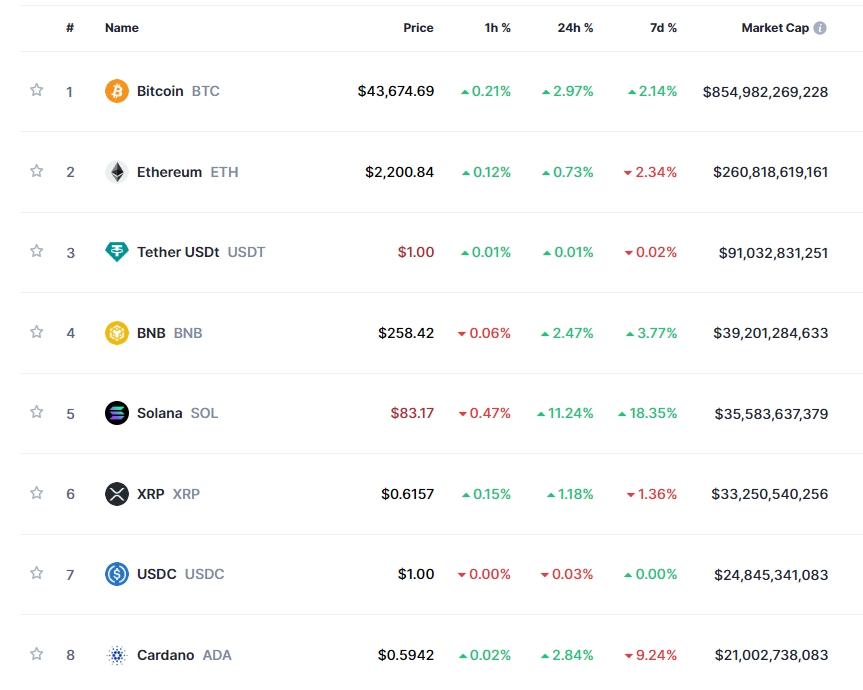
Task: Open BNB via its yellow logo
Action: click(117, 332)
